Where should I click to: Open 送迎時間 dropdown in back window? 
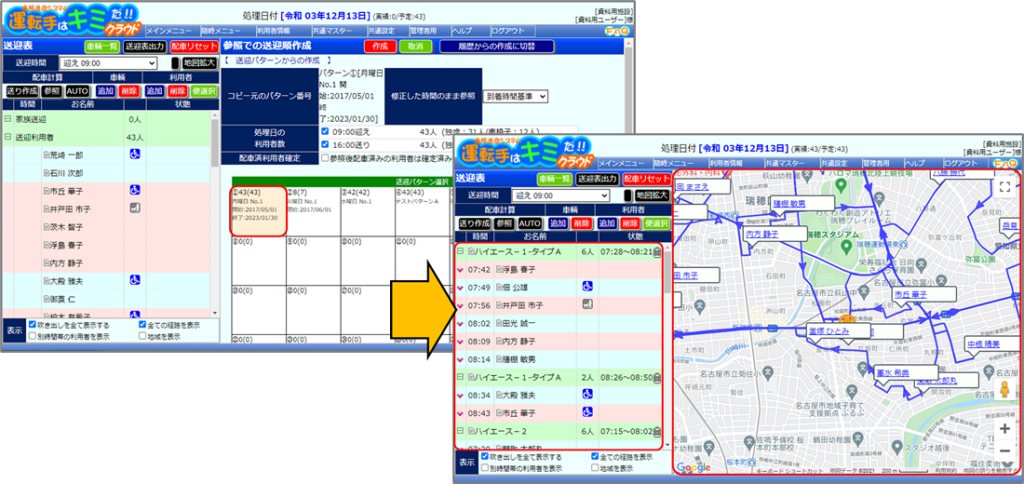point(108,63)
